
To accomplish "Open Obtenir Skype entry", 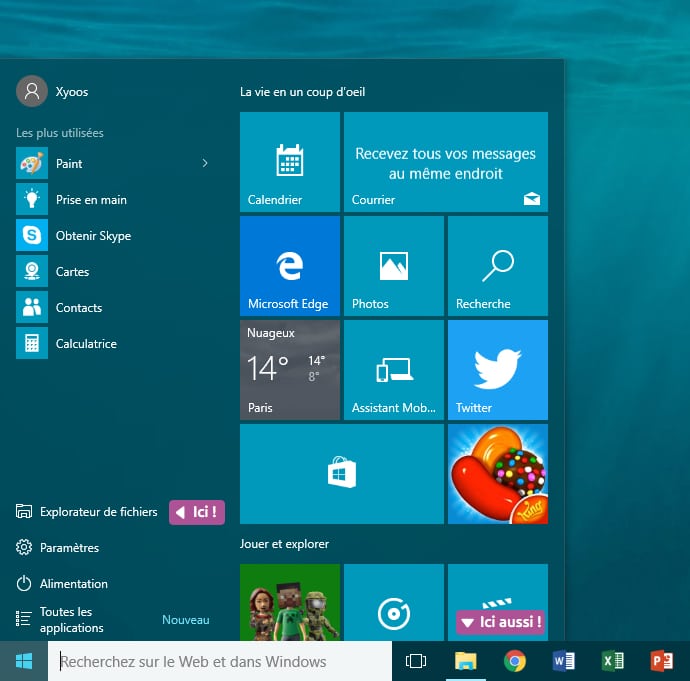I will [x=114, y=235].
